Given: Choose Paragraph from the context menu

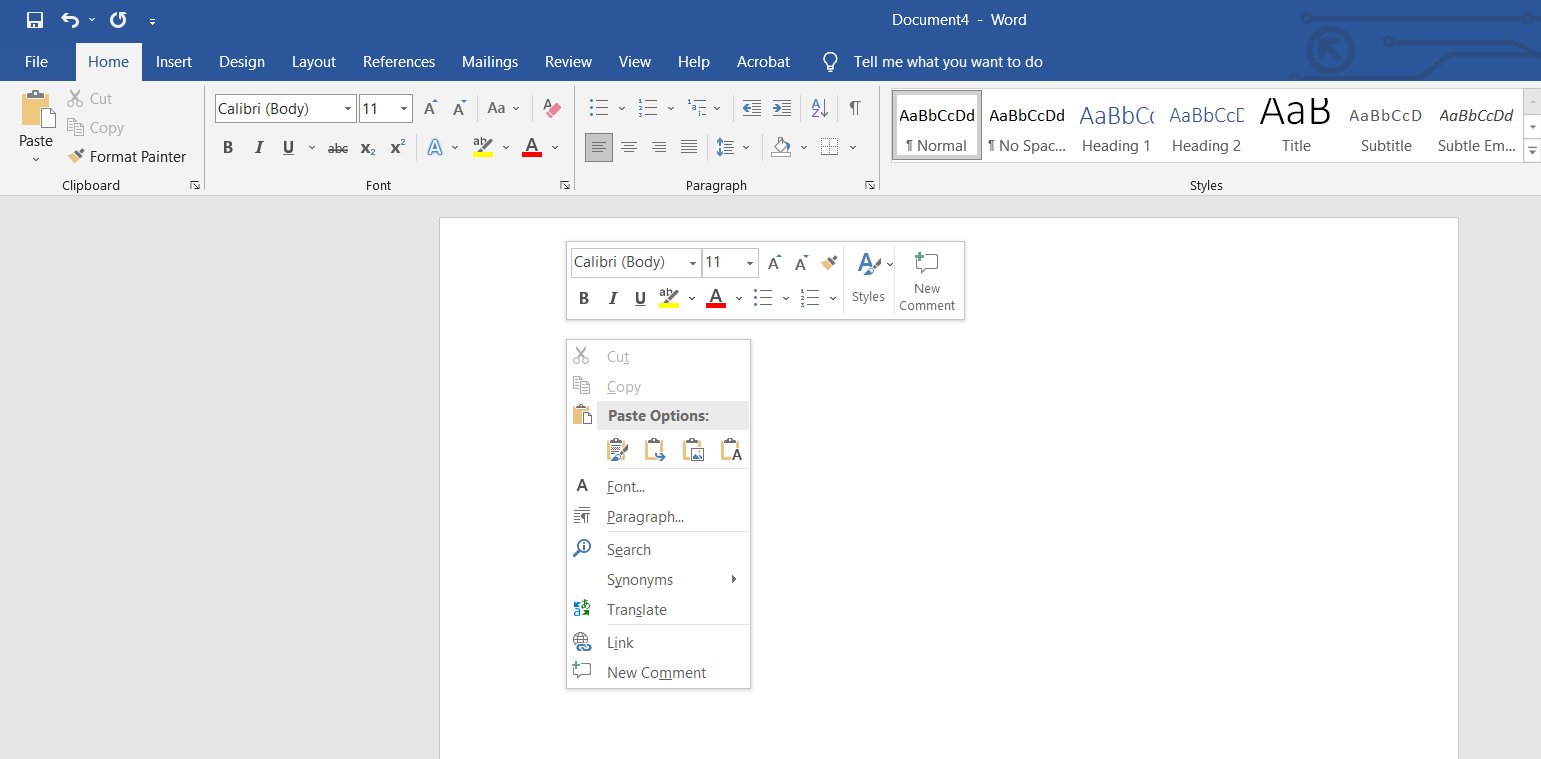Looking at the screenshot, I should tap(645, 516).
